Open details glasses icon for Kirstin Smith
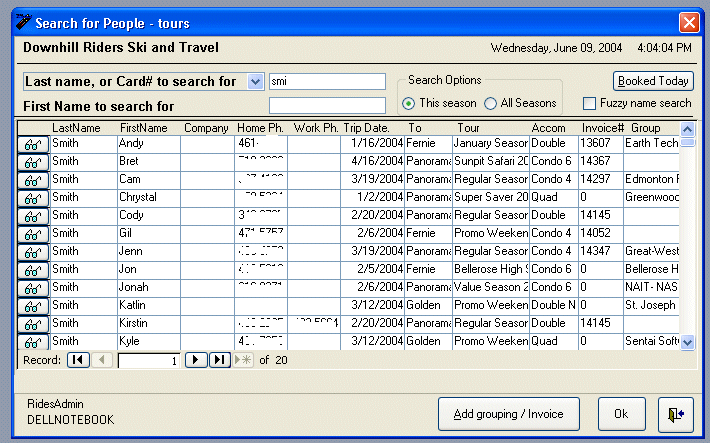This screenshot has width=710, height=443. [33, 324]
